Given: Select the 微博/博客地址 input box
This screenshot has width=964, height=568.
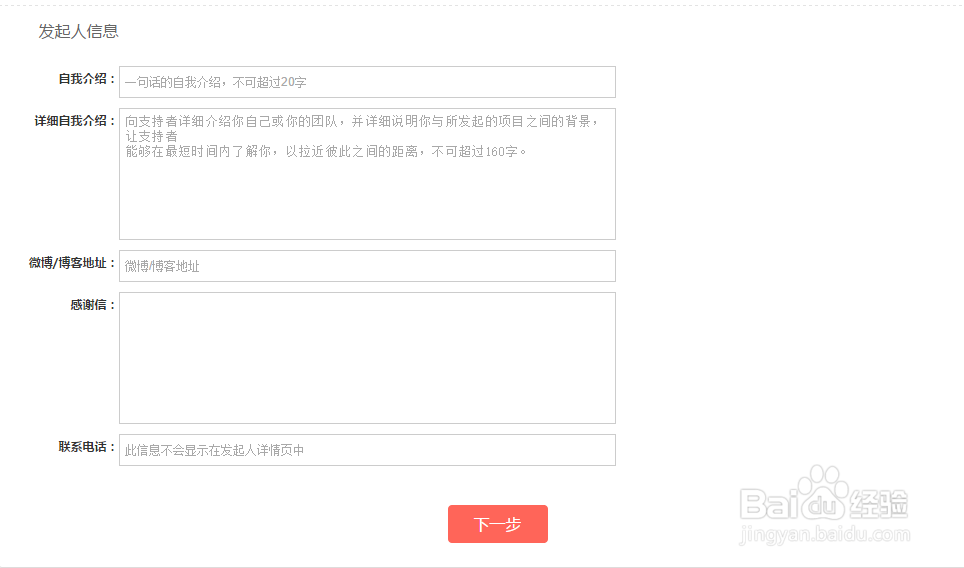Looking at the screenshot, I should 367,266.
